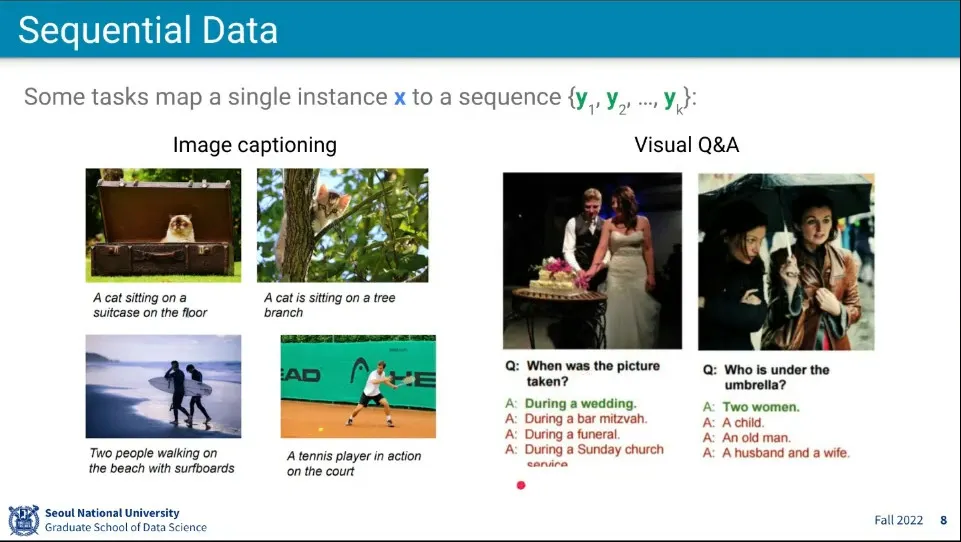Click the slide number 8
This screenshot has width=961, height=542.
point(944,521)
